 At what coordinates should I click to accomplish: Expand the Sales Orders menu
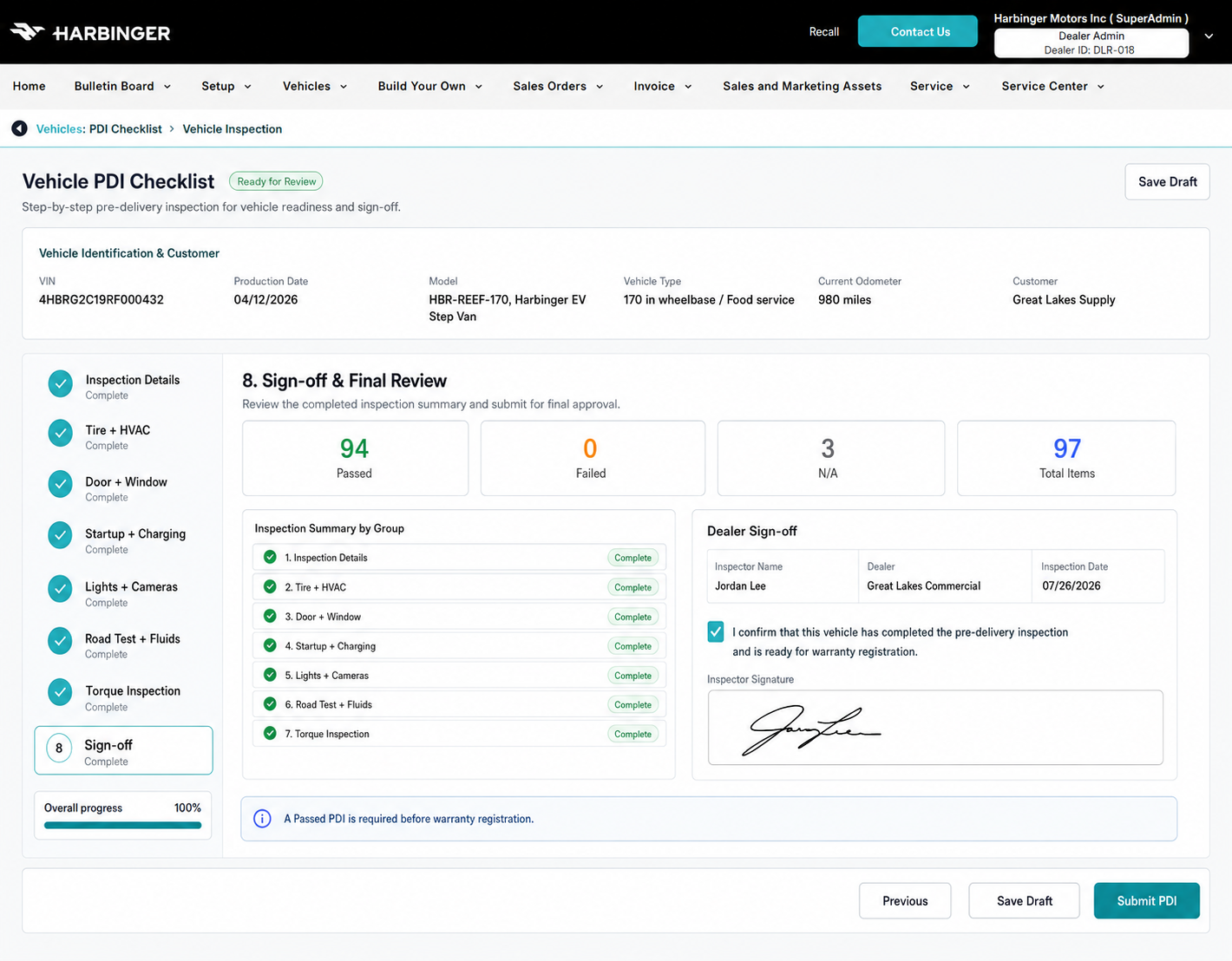point(558,86)
